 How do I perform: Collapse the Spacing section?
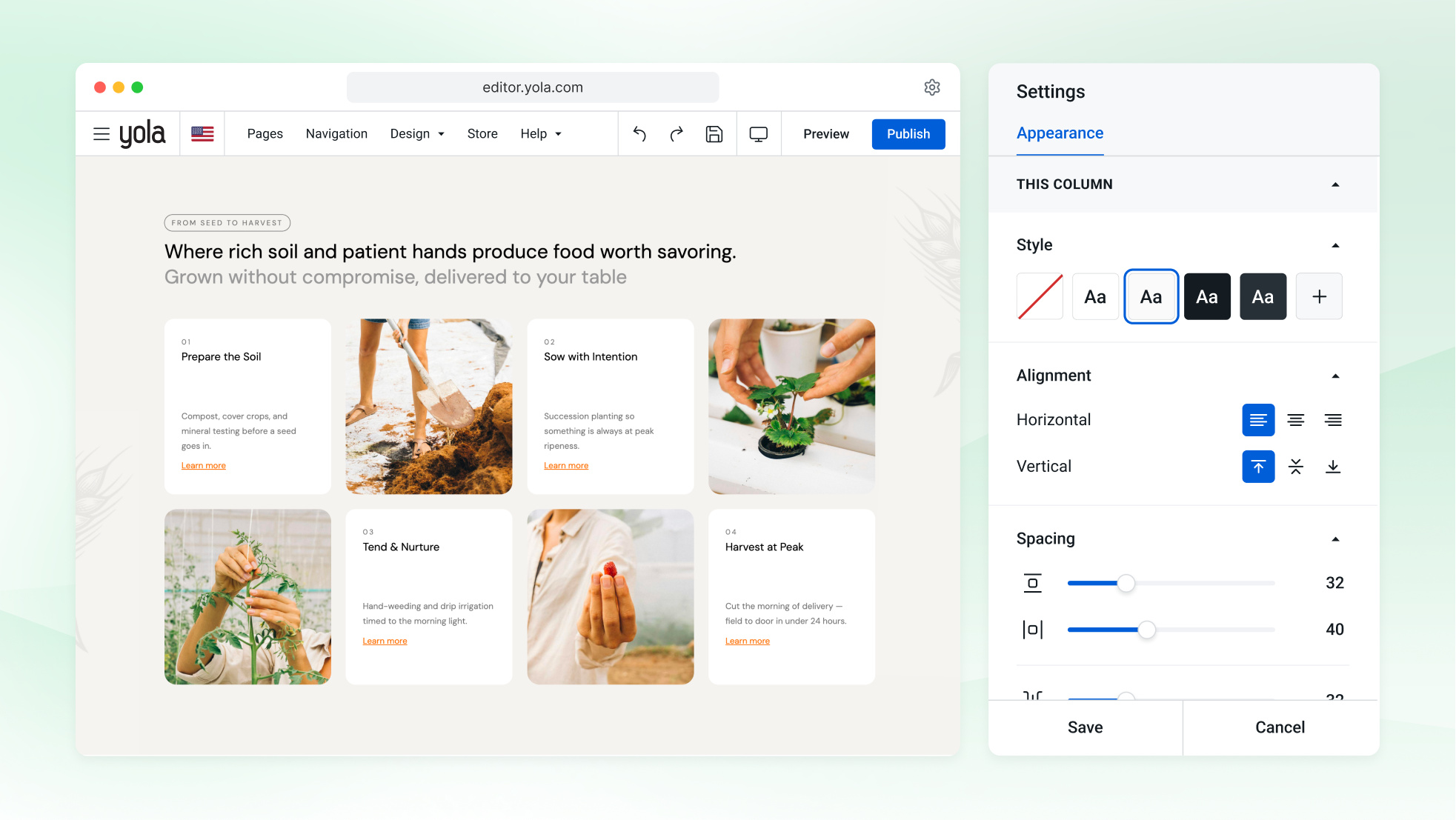pyautogui.click(x=1335, y=539)
